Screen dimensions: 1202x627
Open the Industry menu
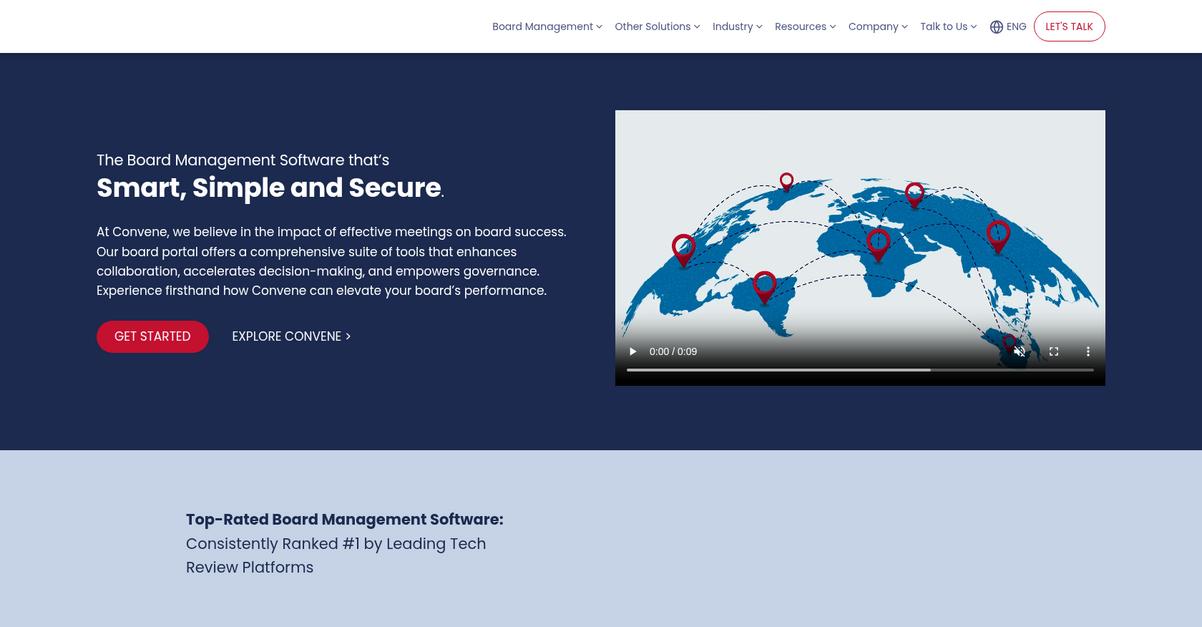(x=737, y=27)
